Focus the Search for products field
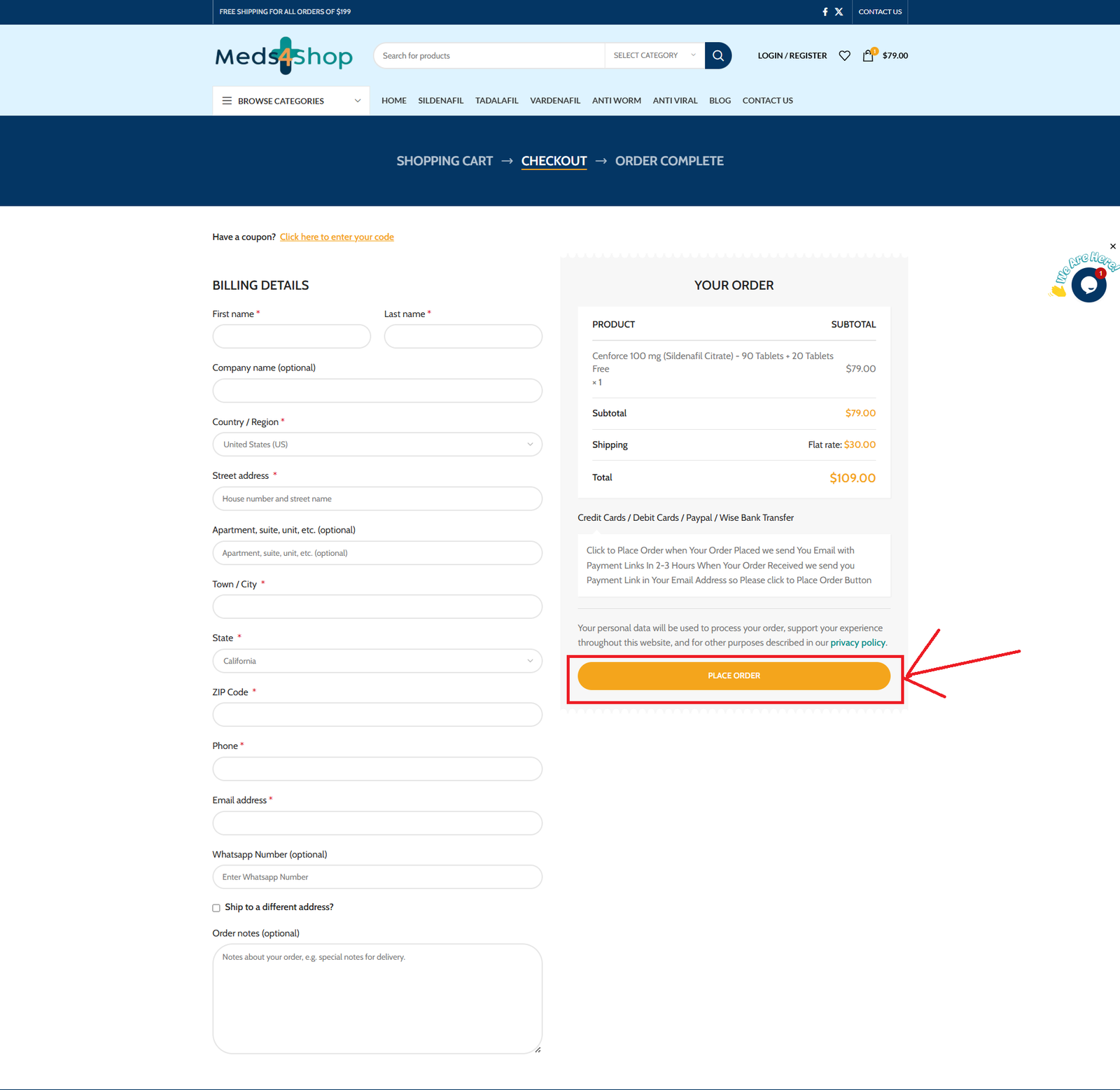Image resolution: width=1120 pixels, height=1090 pixels. (x=489, y=56)
